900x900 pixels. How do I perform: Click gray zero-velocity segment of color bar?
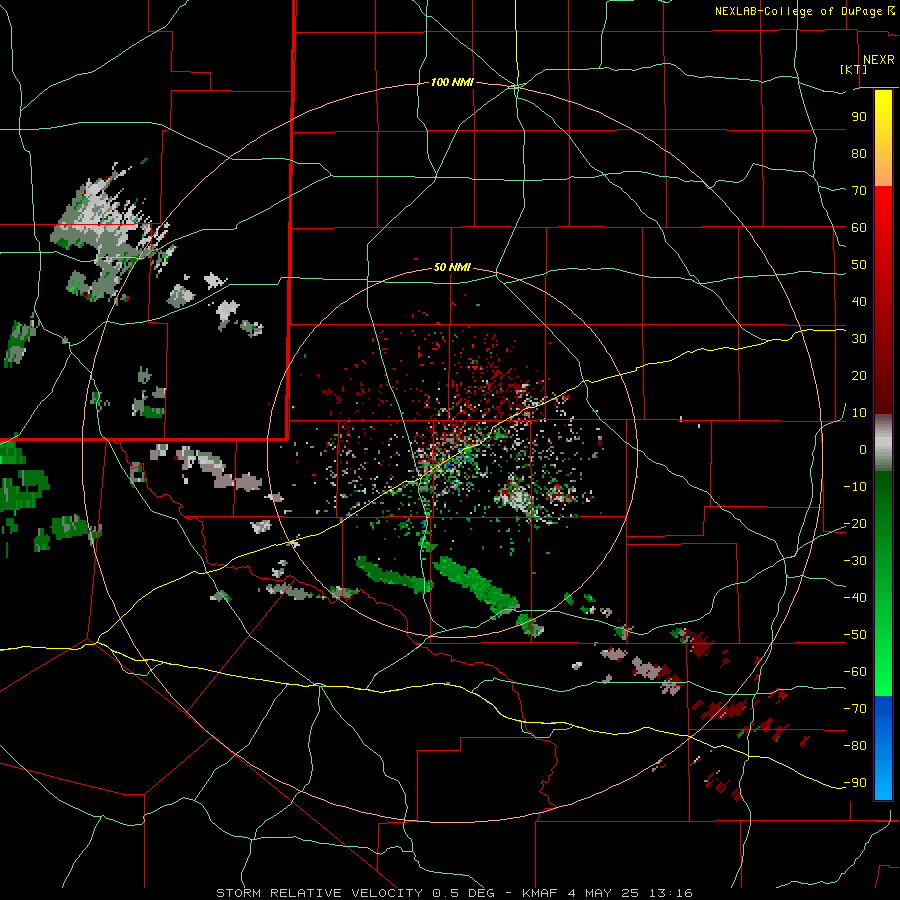883,443
